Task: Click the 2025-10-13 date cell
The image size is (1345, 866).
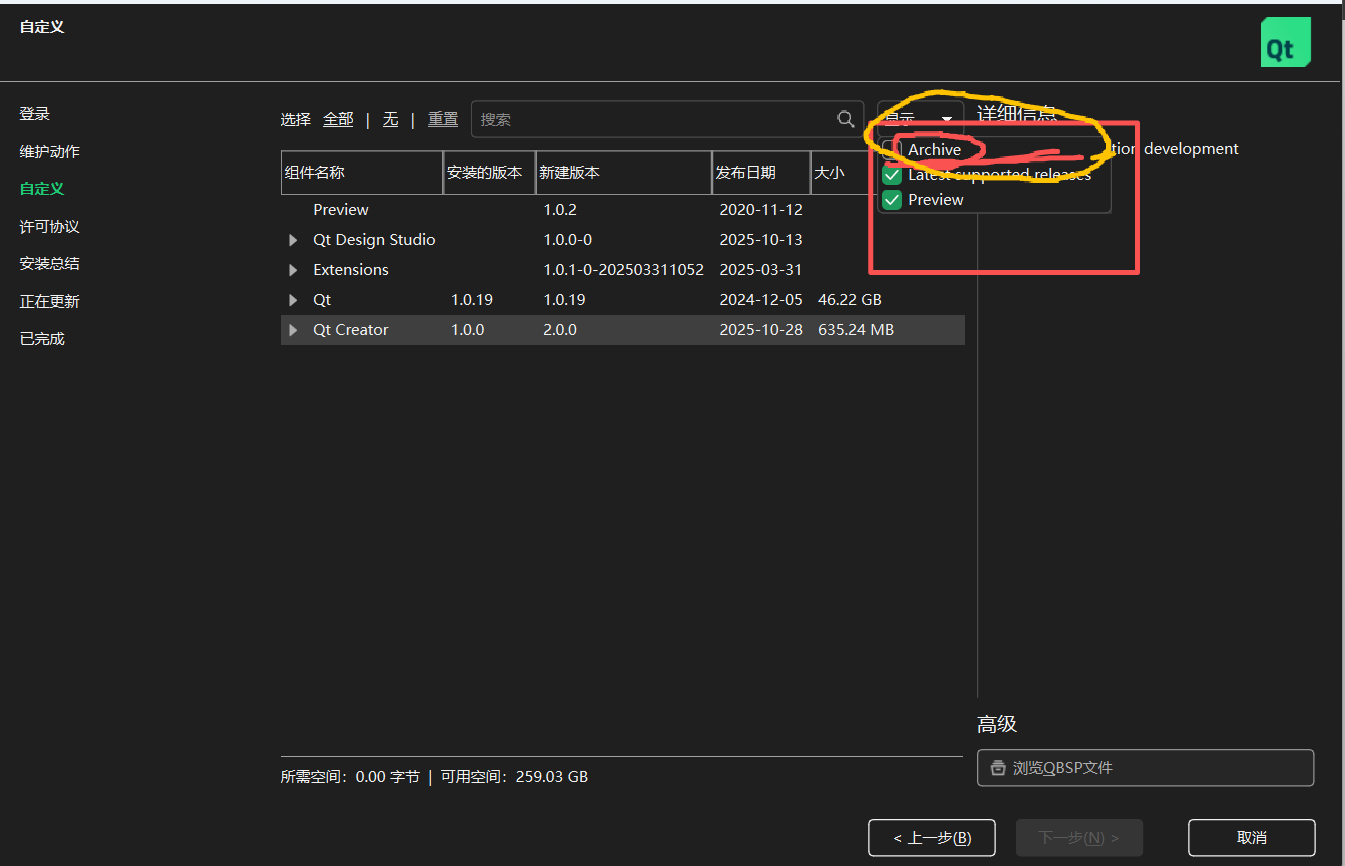Action: click(761, 240)
